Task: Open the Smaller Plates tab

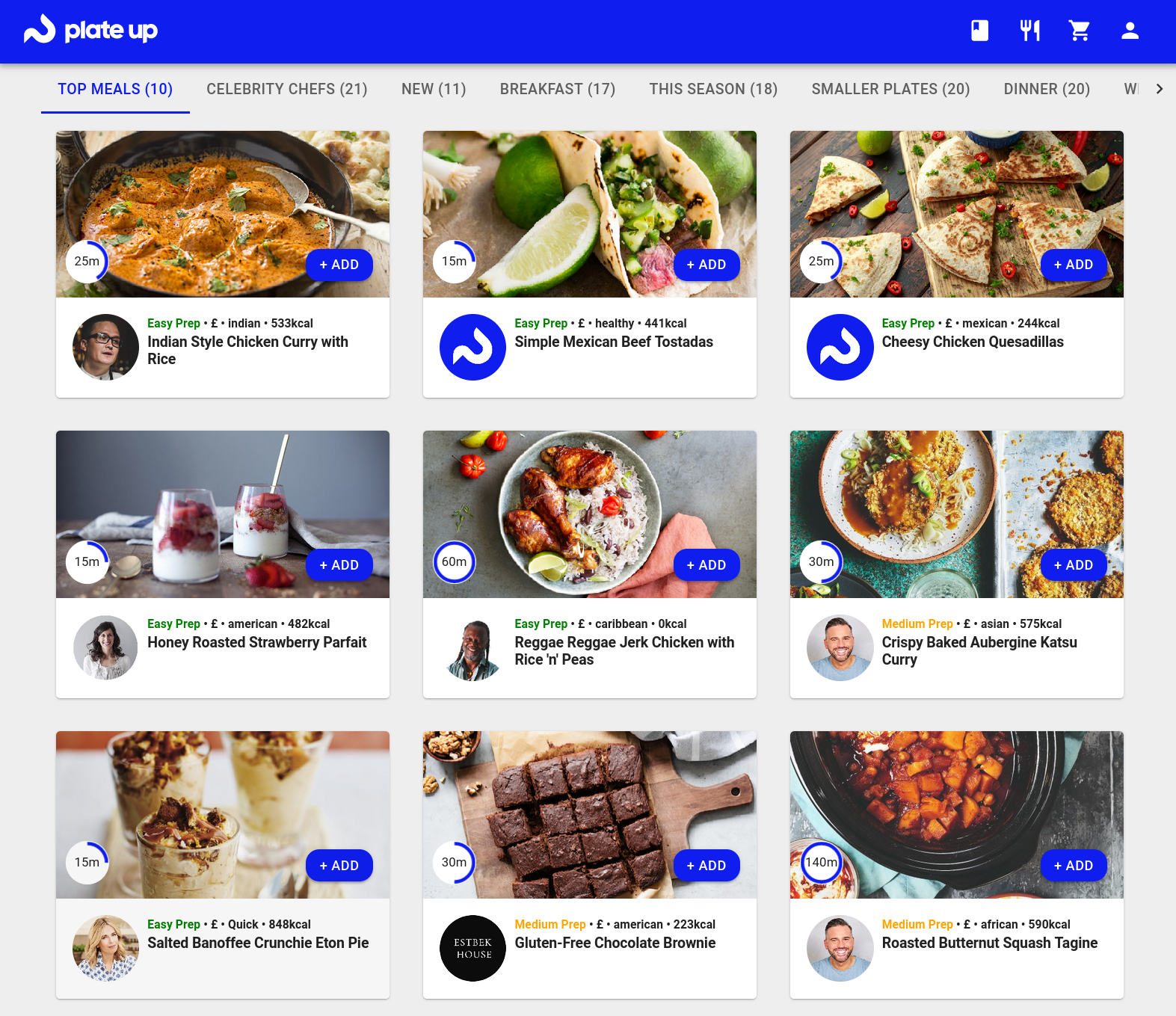Action: [890, 89]
